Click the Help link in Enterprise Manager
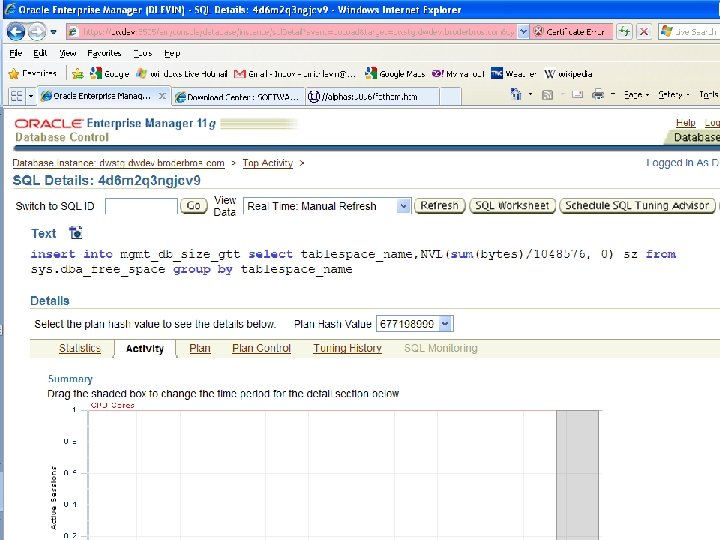This screenshot has width=720, height=540. (x=686, y=123)
